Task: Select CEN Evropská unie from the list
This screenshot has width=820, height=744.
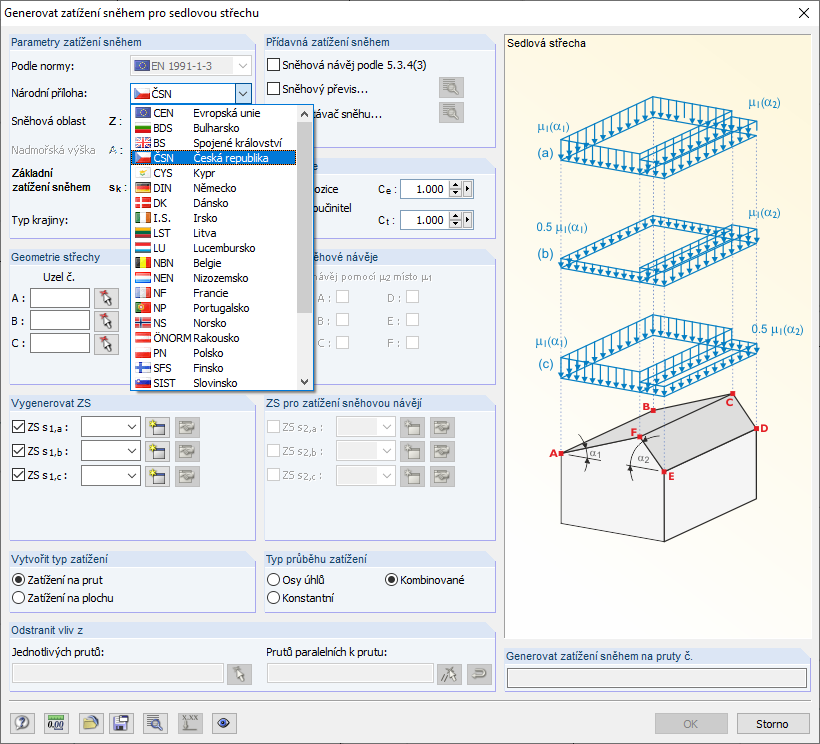Action: click(x=214, y=113)
